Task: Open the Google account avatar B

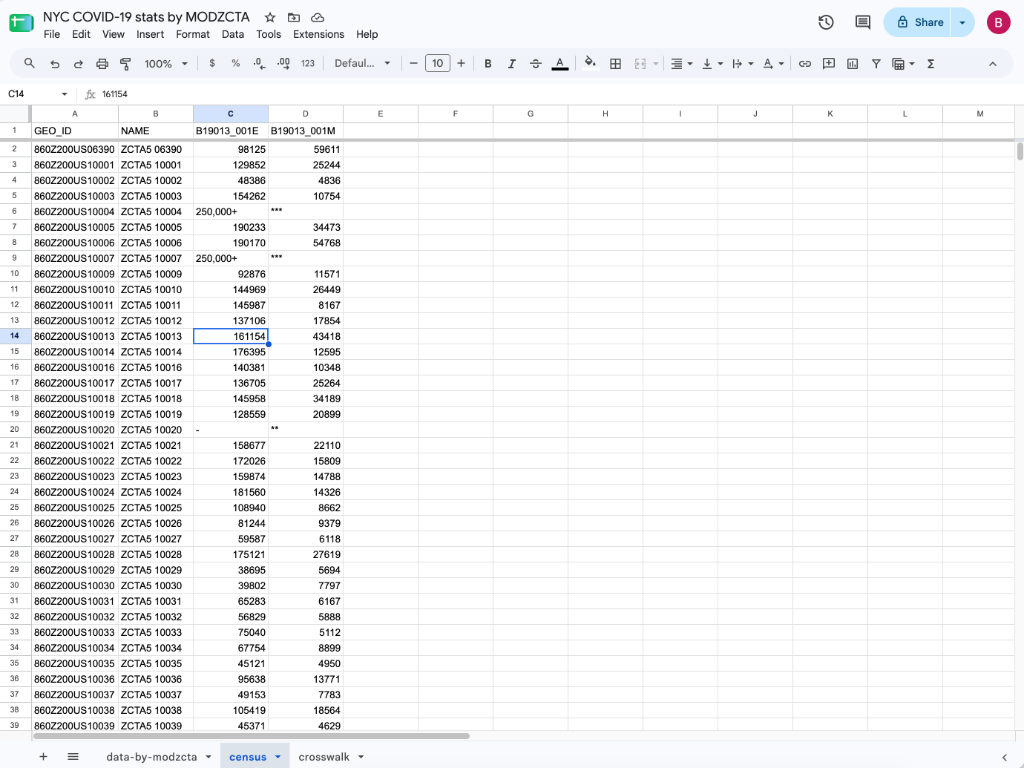Action: tap(998, 22)
